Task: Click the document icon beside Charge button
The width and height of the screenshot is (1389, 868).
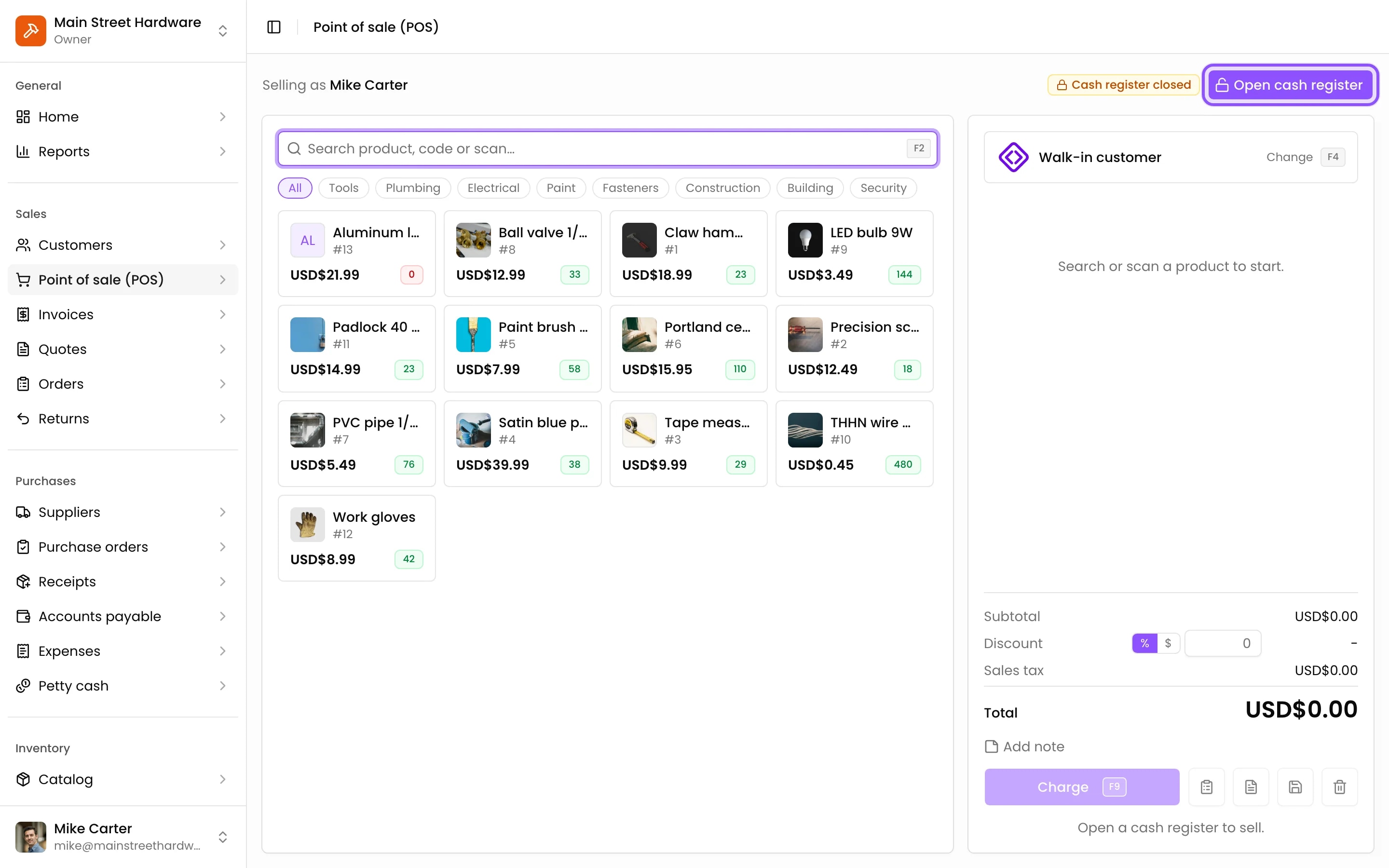Action: 1251,787
